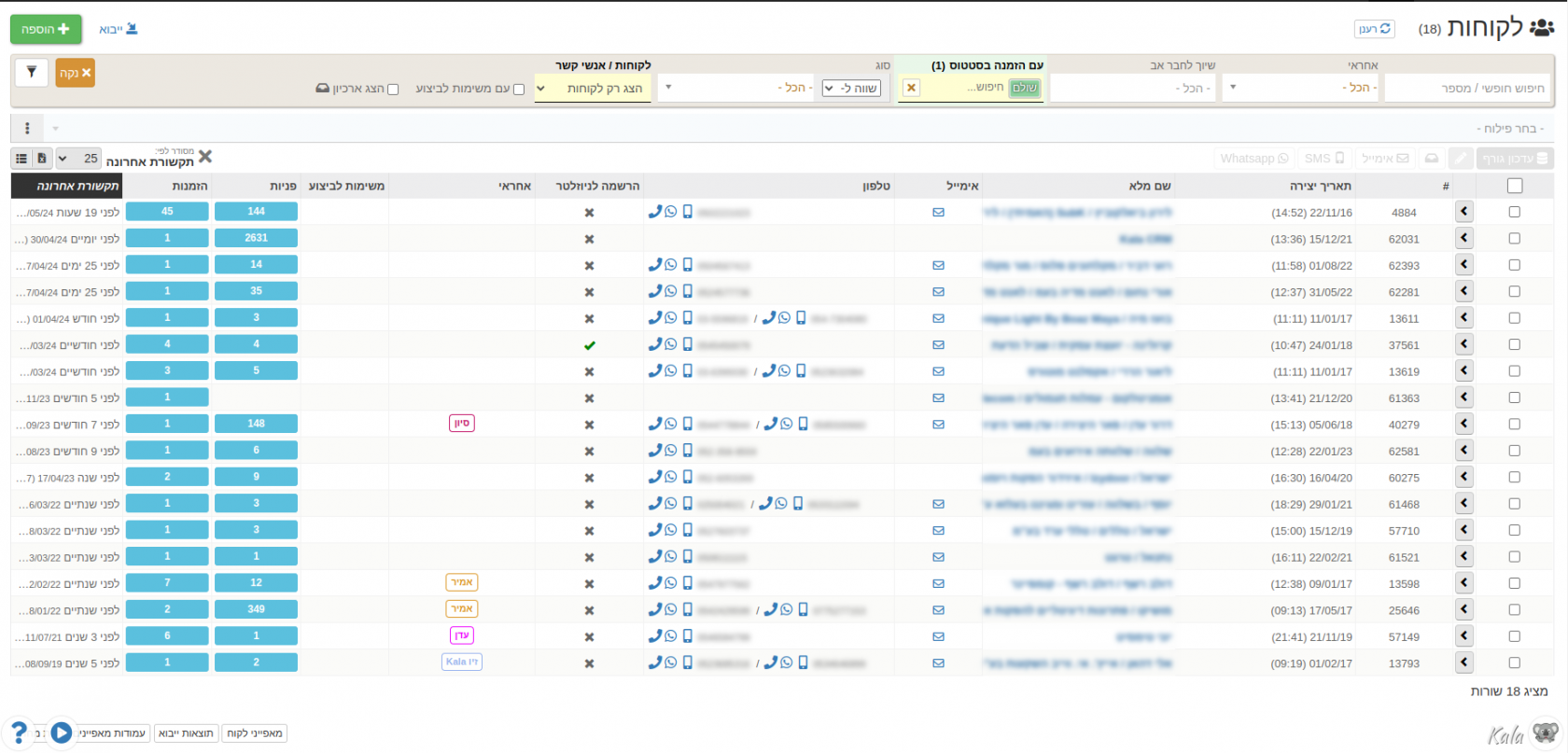Click the email icon for customer 4884
Viewport: 1568px width, 753px height.
(x=938, y=213)
